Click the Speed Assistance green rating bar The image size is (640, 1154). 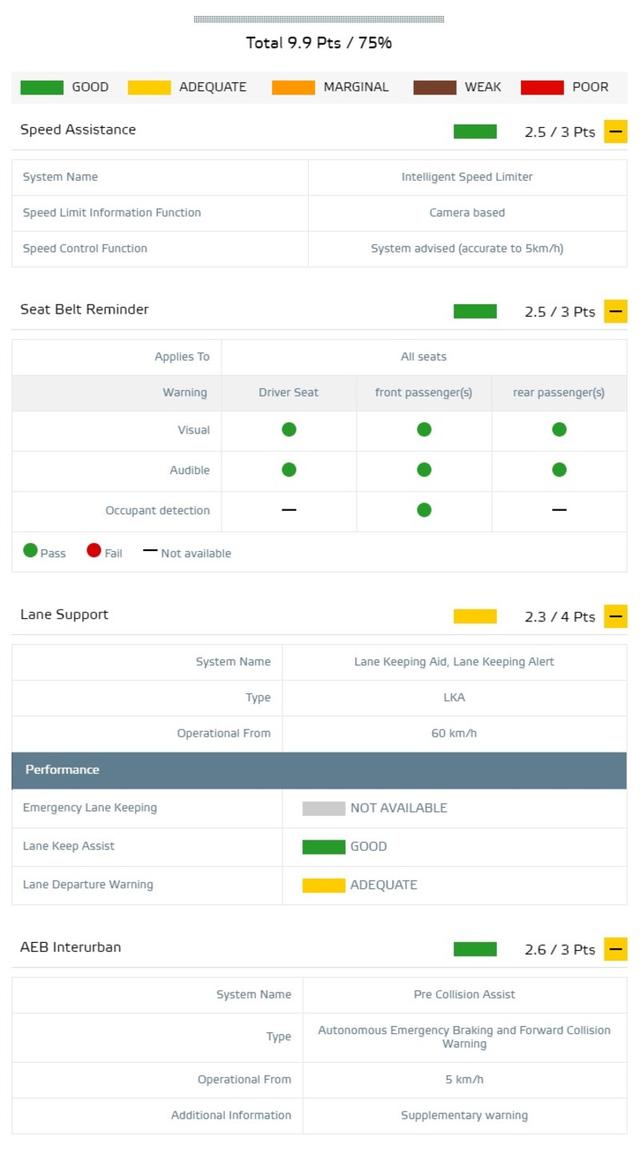[475, 132]
